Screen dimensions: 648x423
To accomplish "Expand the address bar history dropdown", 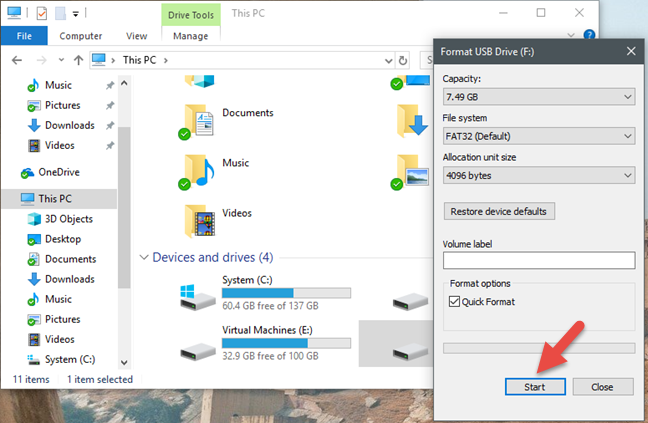I will [x=388, y=61].
